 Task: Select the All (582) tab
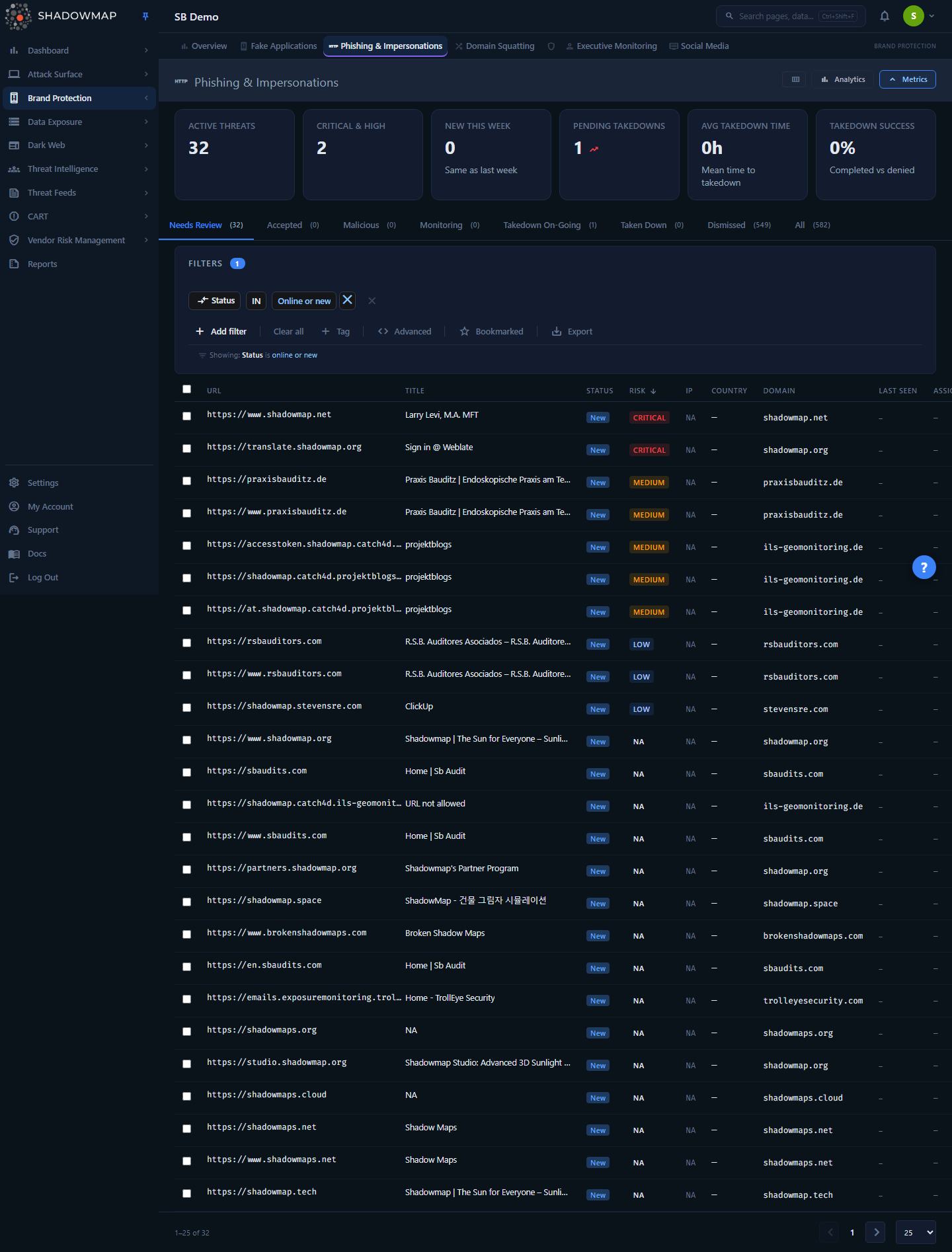pyautogui.click(x=812, y=225)
